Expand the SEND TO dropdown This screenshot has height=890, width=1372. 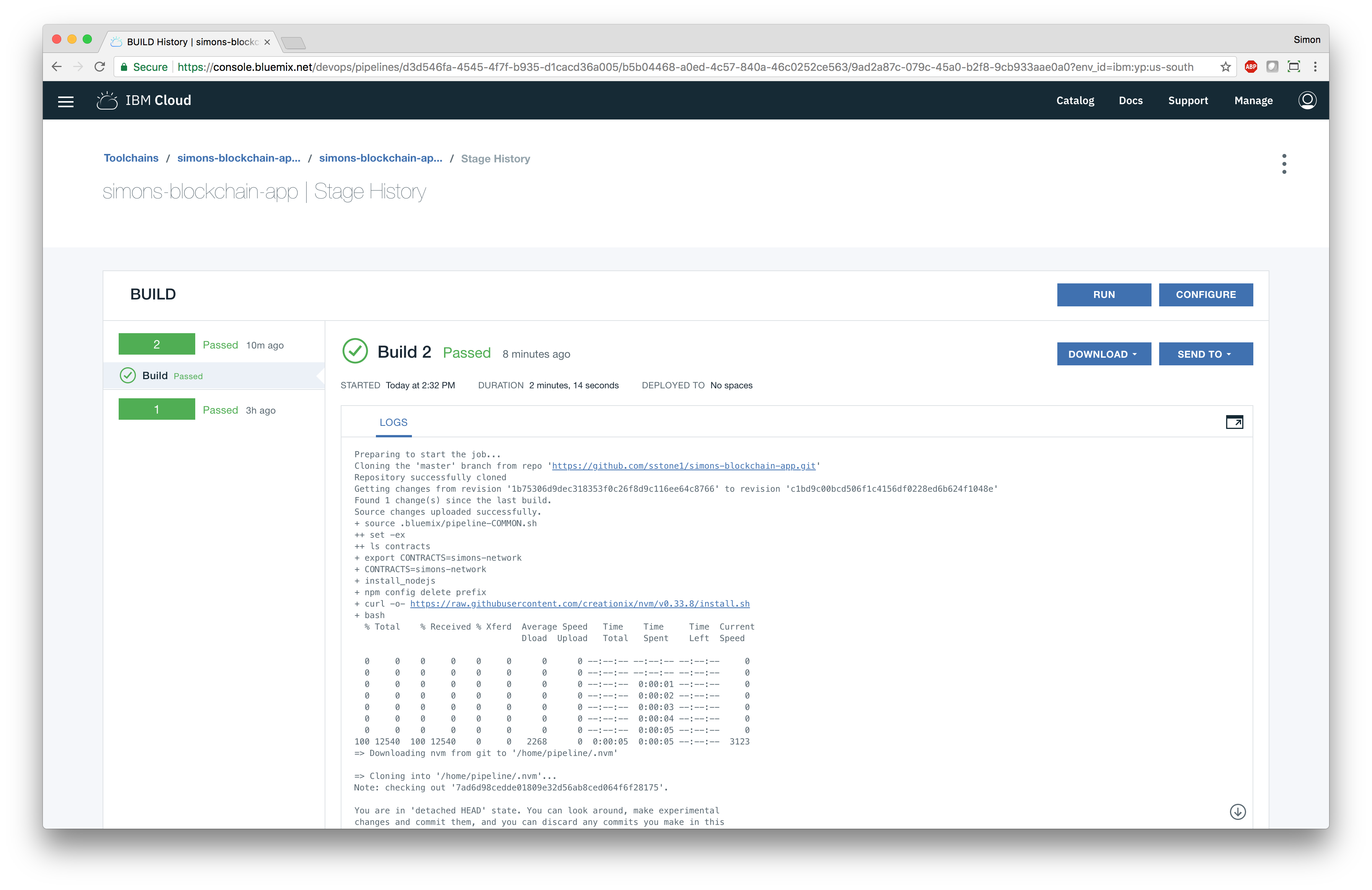coord(1205,354)
